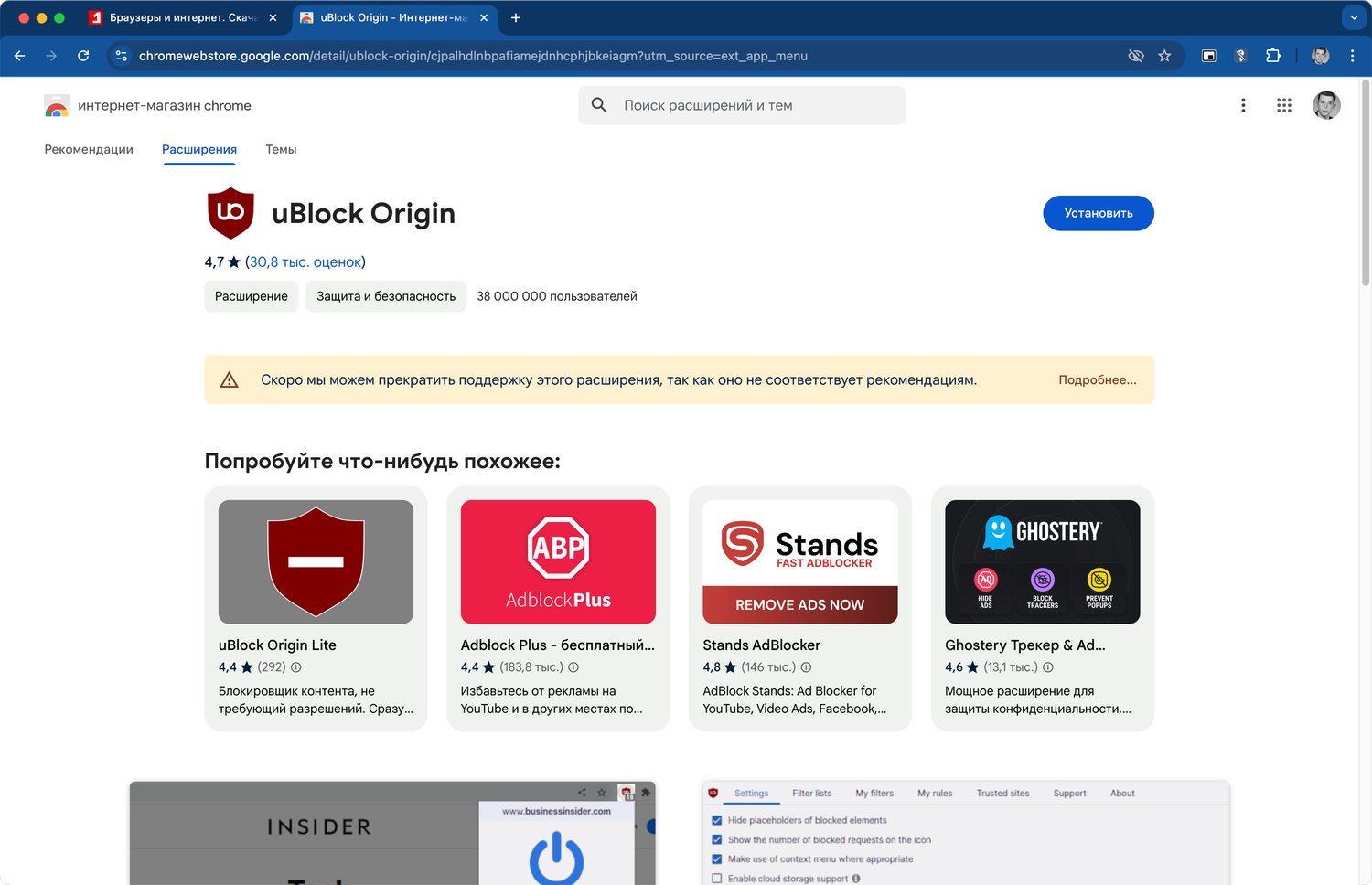1372x885 pixels.
Task: Open the uBlock Origin Lite card image
Action: click(x=316, y=562)
